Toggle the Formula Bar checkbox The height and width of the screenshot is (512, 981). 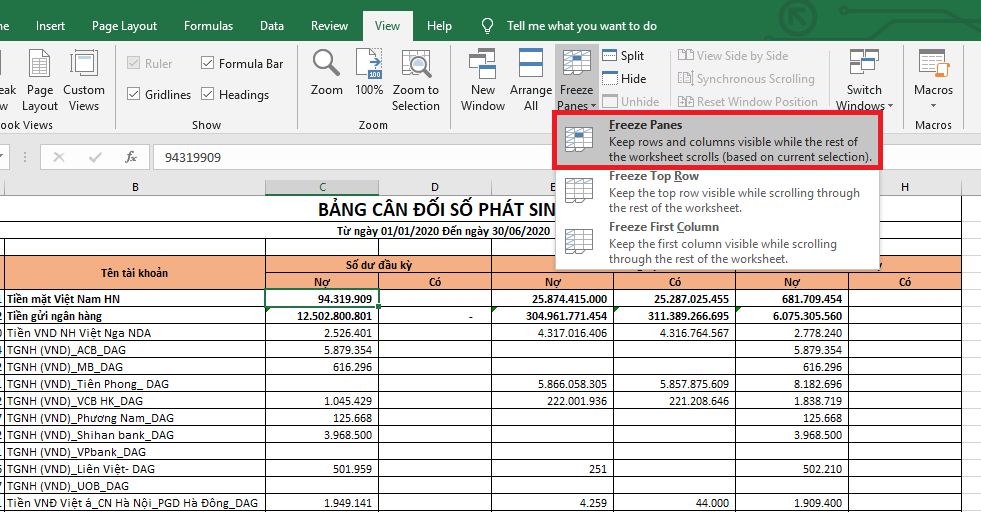(208, 63)
